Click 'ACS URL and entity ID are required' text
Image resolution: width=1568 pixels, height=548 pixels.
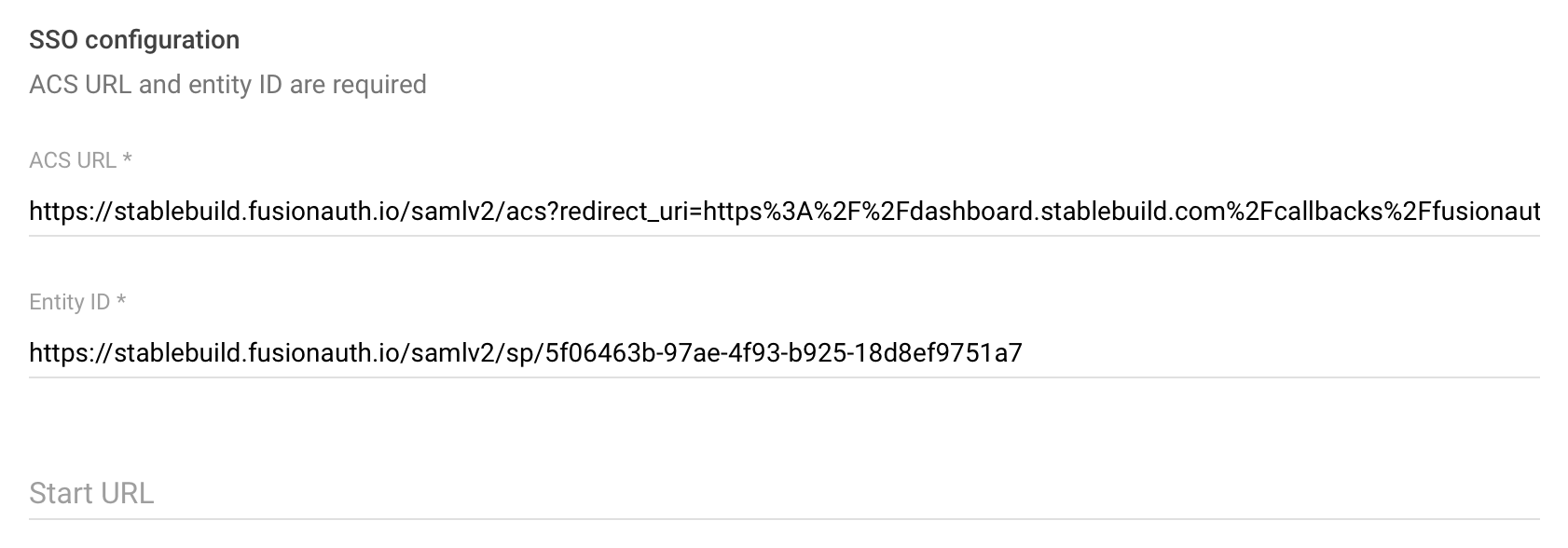click(227, 85)
